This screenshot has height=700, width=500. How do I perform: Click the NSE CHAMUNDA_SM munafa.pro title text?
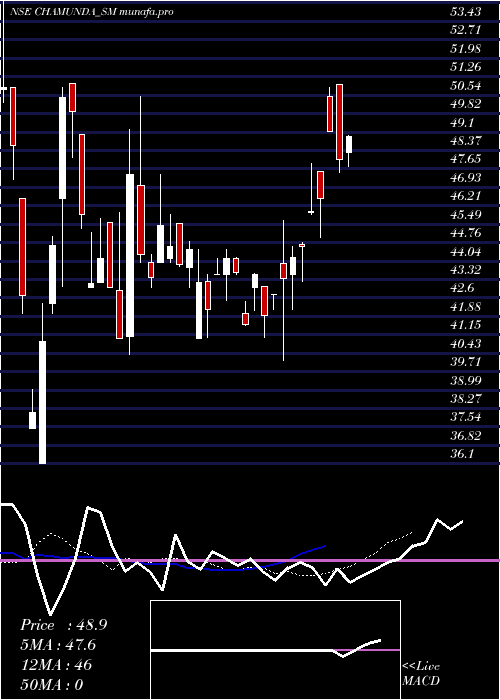(x=92, y=12)
